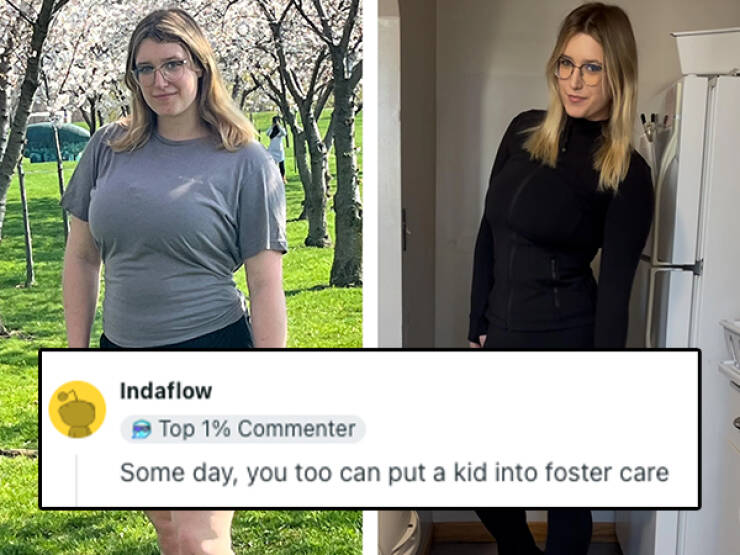The width and height of the screenshot is (740, 555).
Task: Click the door handle on the left door
Action: (x=404, y=230)
